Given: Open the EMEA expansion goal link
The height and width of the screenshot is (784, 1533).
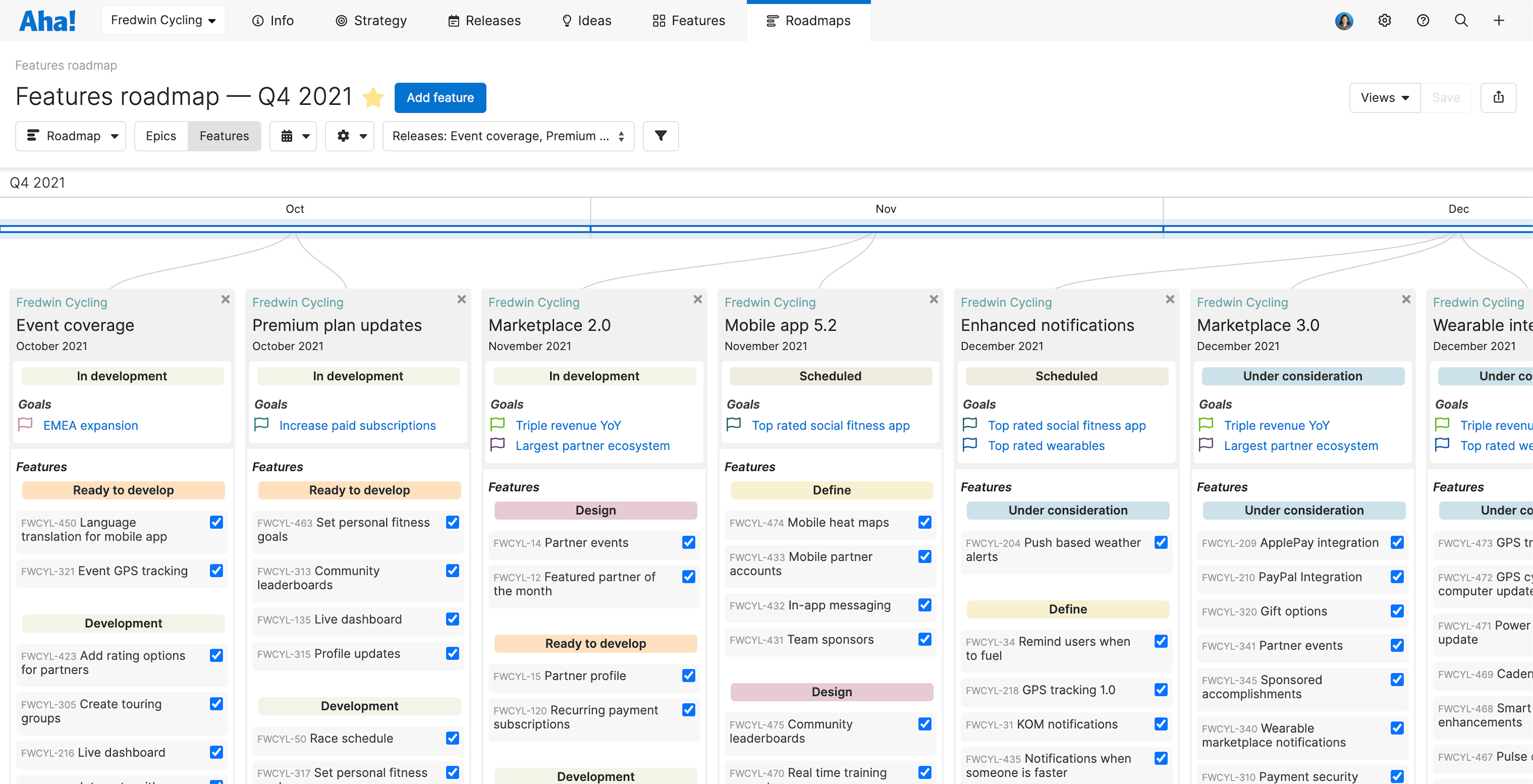Looking at the screenshot, I should coord(90,425).
